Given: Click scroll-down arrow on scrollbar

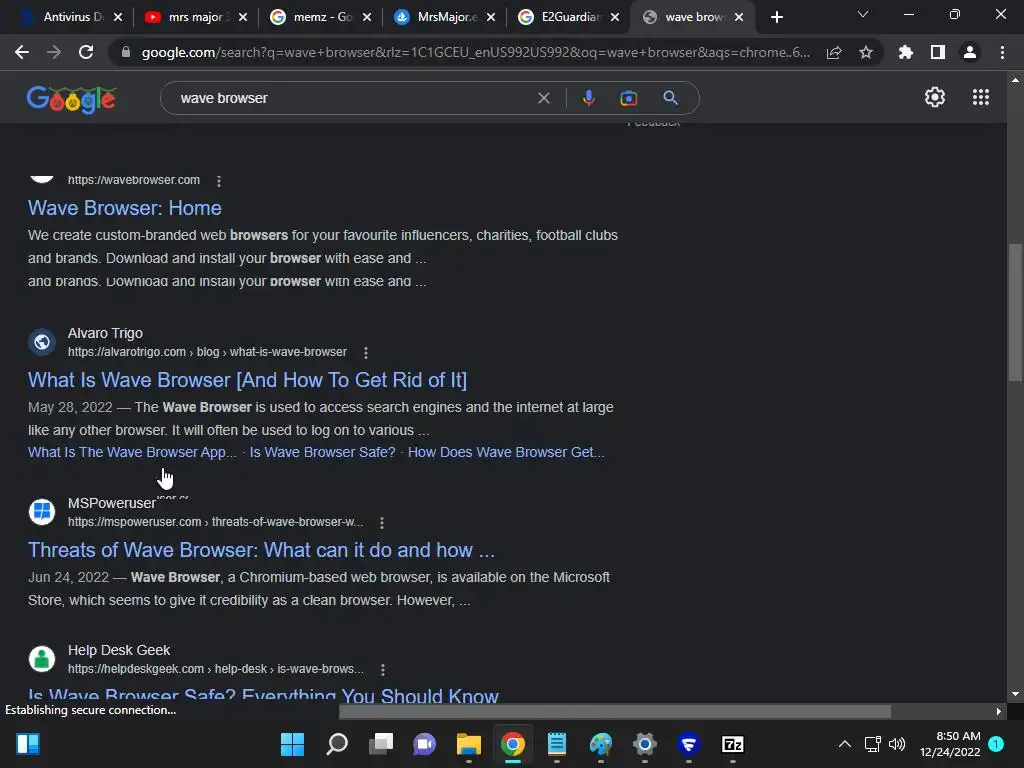Looking at the screenshot, I should coord(1014,694).
